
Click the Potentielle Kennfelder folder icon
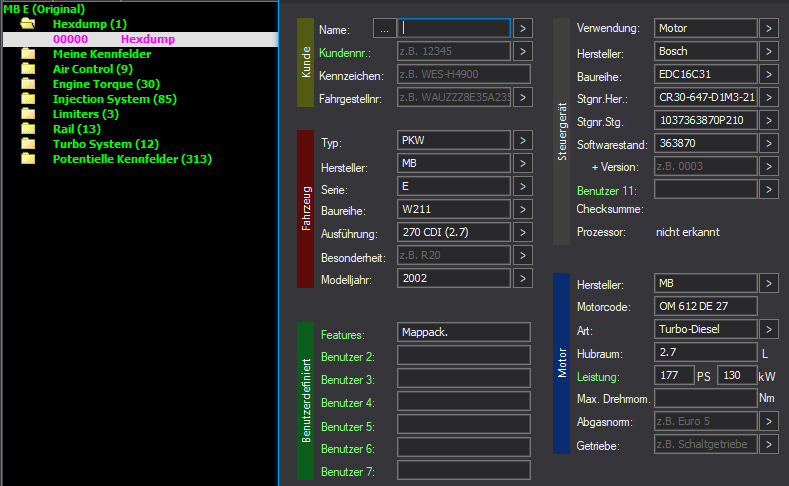(28, 159)
